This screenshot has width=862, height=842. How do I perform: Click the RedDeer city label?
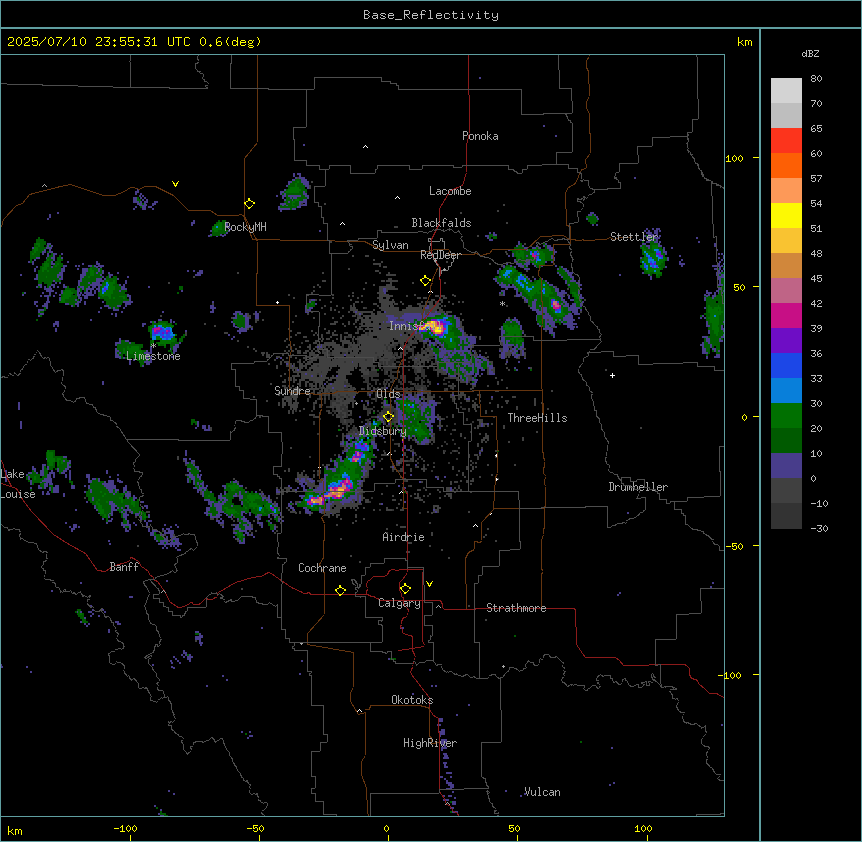(440, 255)
